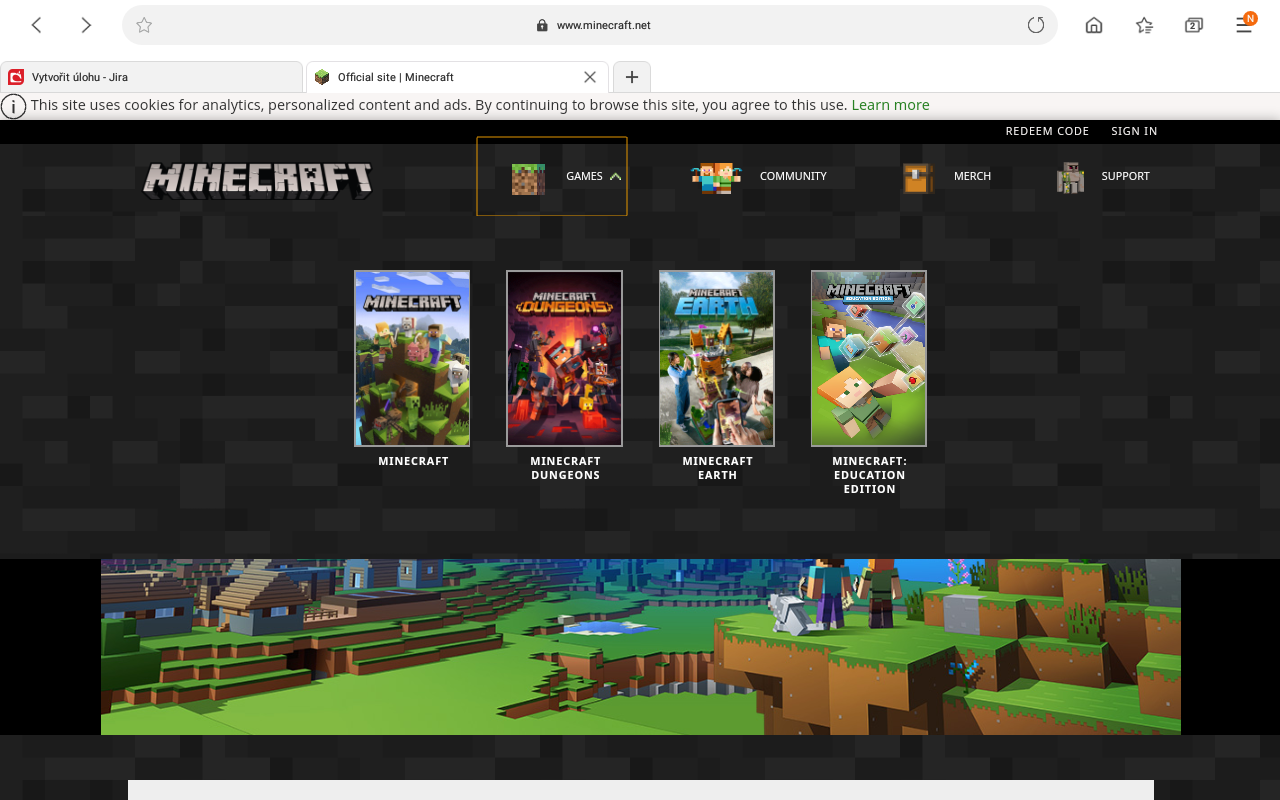Open a new browser tab

(x=632, y=77)
